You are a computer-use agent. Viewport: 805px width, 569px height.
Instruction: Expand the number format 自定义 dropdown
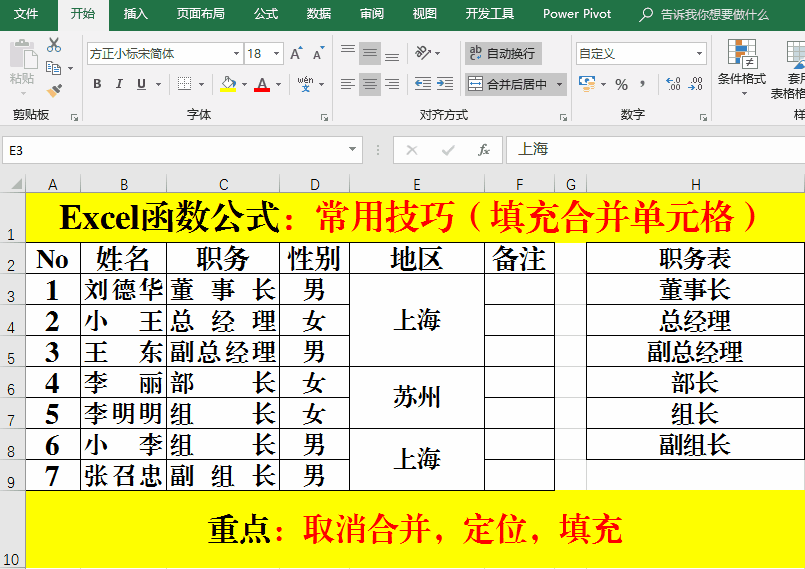(698, 54)
